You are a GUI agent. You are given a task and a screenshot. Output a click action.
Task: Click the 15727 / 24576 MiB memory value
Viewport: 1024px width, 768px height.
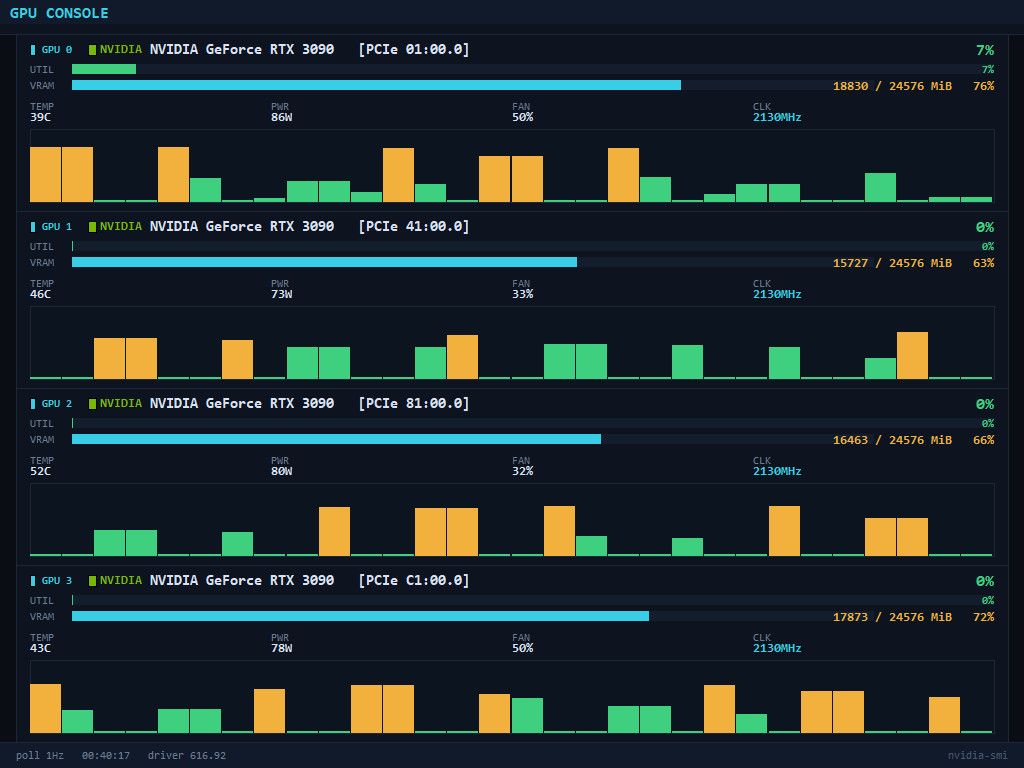pos(892,263)
